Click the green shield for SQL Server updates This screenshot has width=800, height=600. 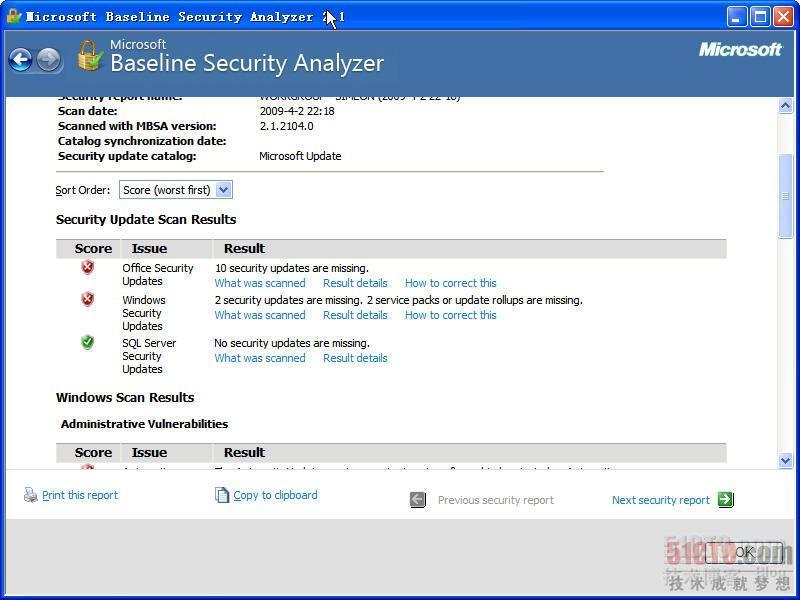click(88, 342)
